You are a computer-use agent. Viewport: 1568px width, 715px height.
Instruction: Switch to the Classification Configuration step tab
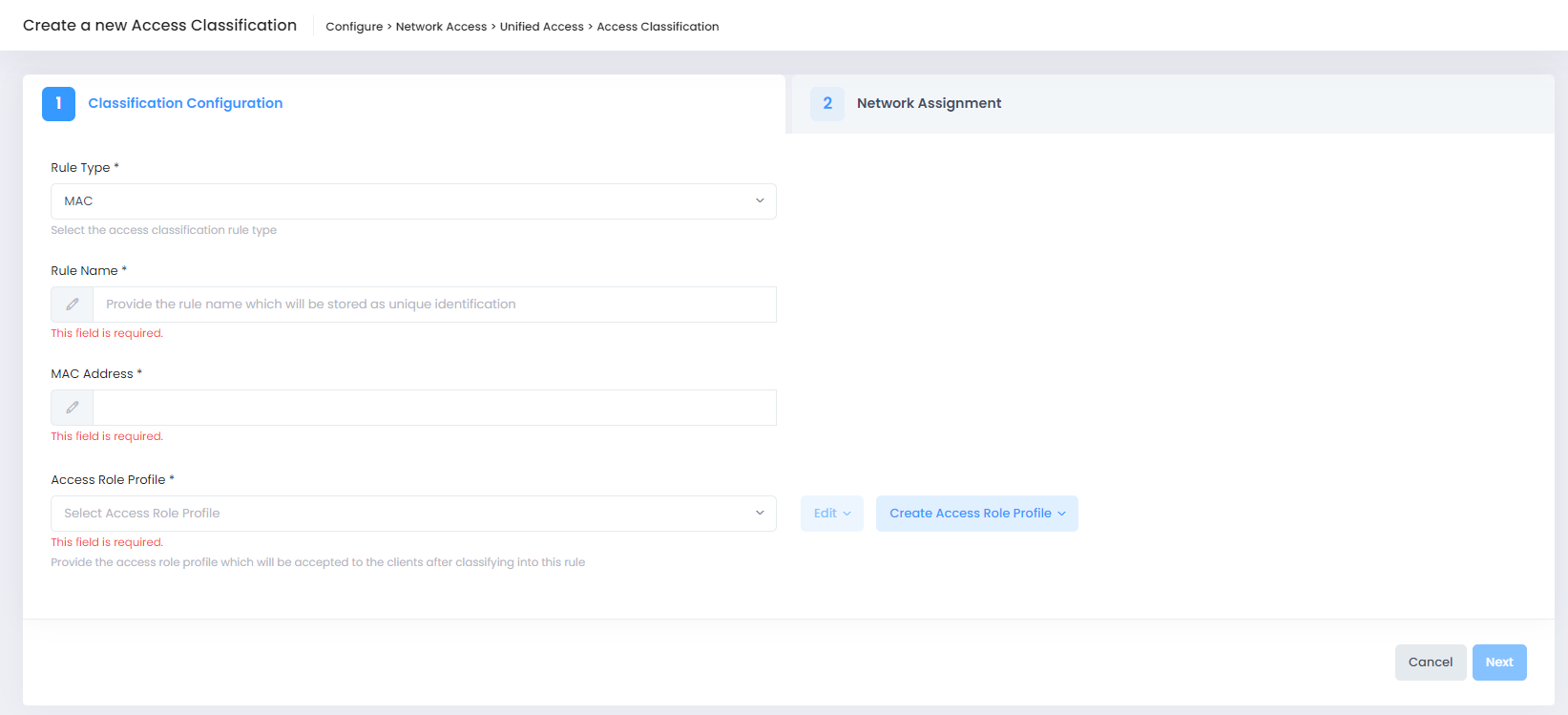pos(185,103)
